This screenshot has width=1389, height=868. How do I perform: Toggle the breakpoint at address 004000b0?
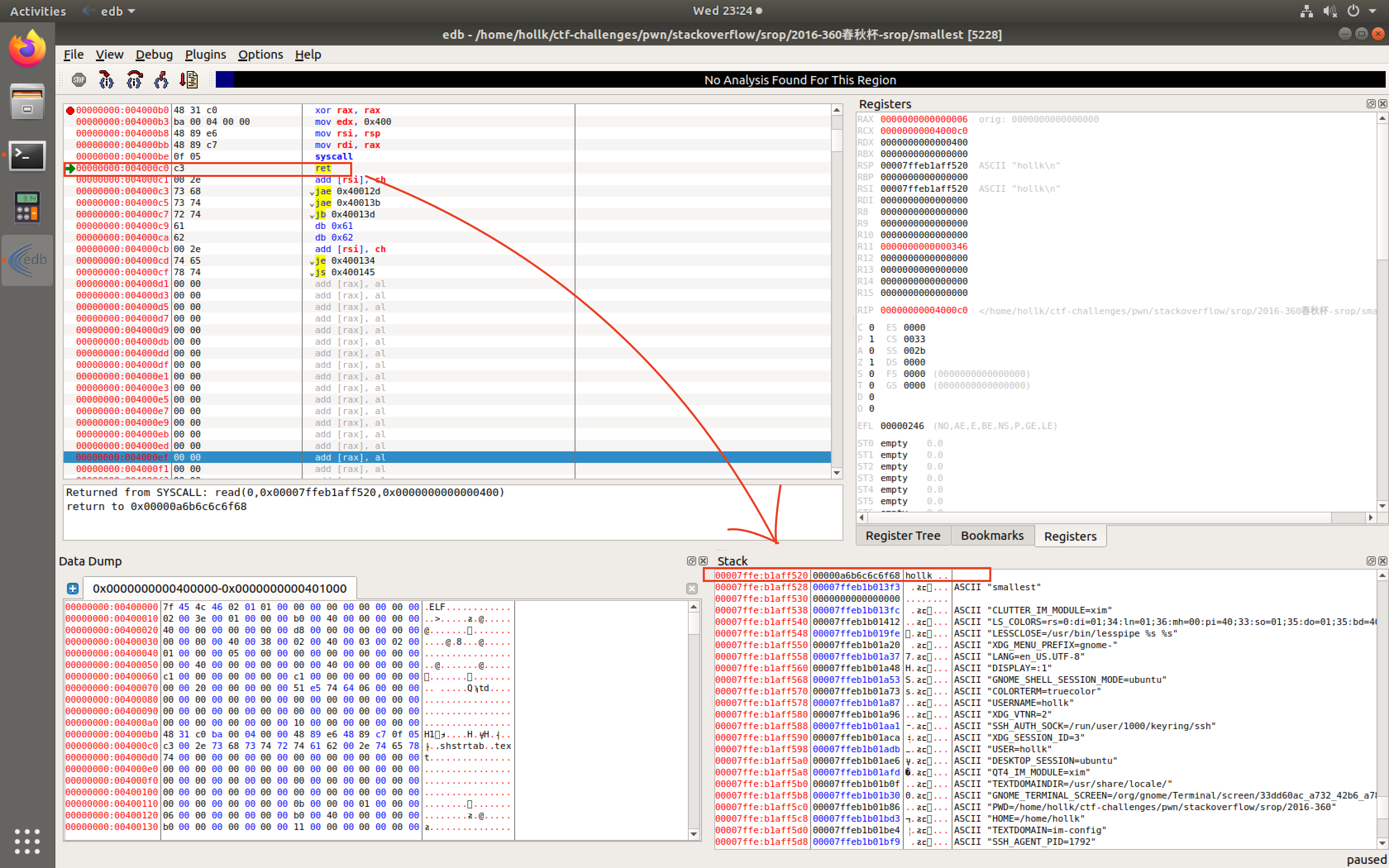(x=70, y=110)
